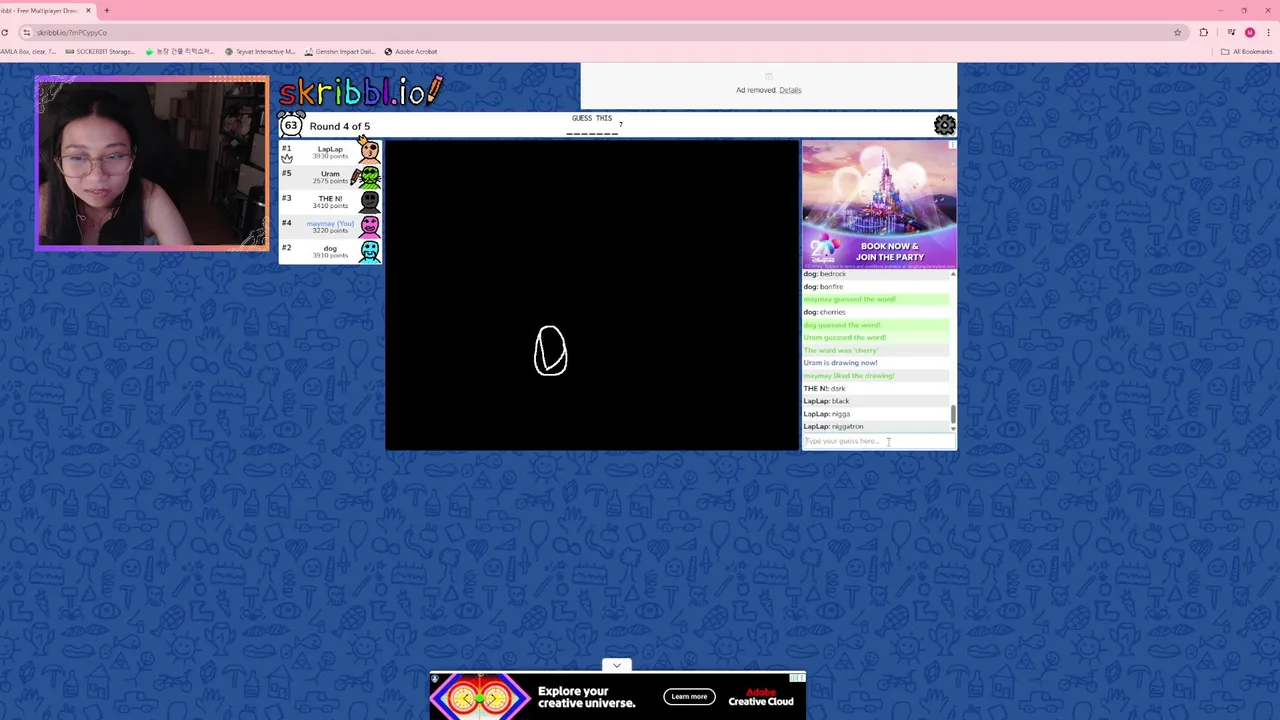This screenshot has width=1280, height=720.
Task: Click the THE N! player row name
Action: point(330,199)
